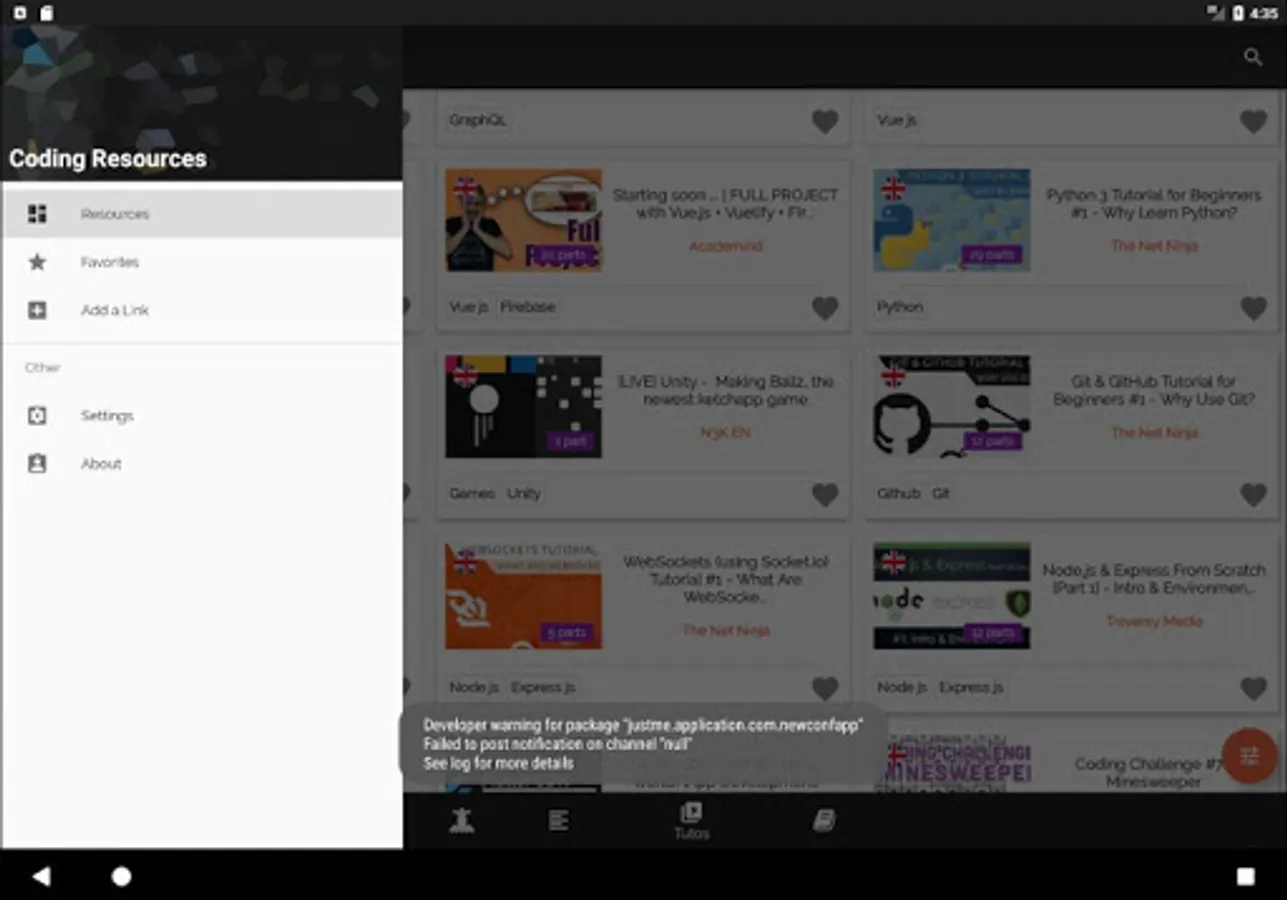Open 'Git & GitHub Tutorial for Beginners' title

pos(1154,391)
